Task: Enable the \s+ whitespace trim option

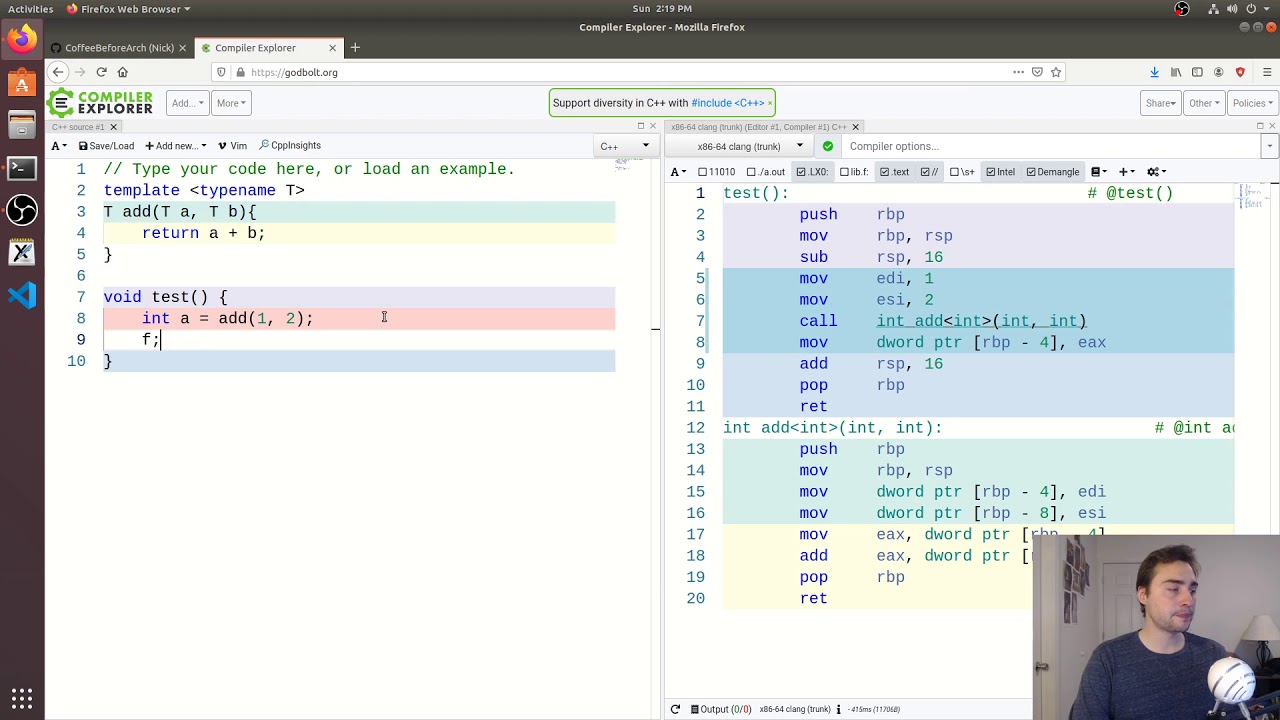Action: click(x=962, y=172)
